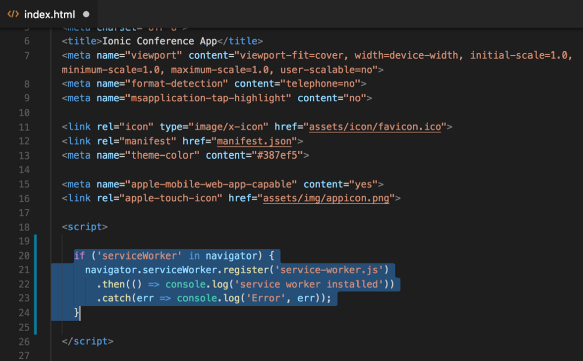Click the "viewport" name attribute value
This screenshot has height=361, width=583.
[x=154, y=55]
